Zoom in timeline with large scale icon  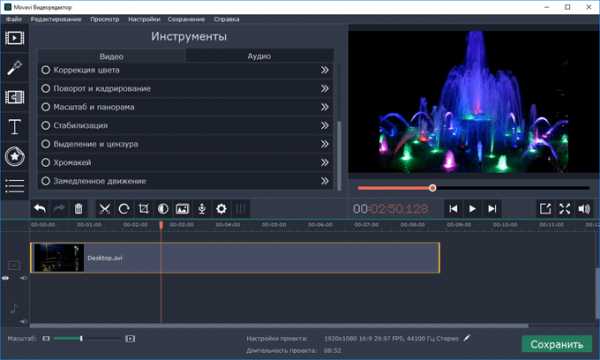click(130, 339)
